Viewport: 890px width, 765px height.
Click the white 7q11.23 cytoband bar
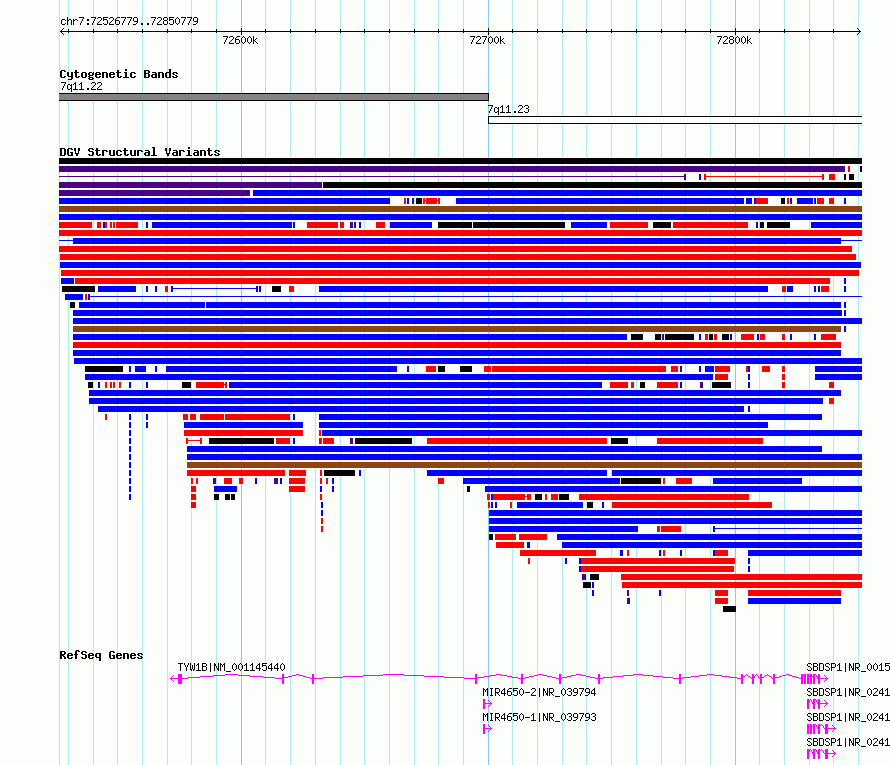(x=675, y=120)
